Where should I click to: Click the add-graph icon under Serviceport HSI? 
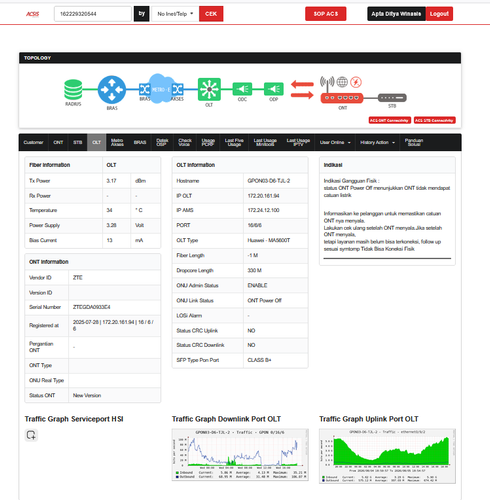[31, 435]
